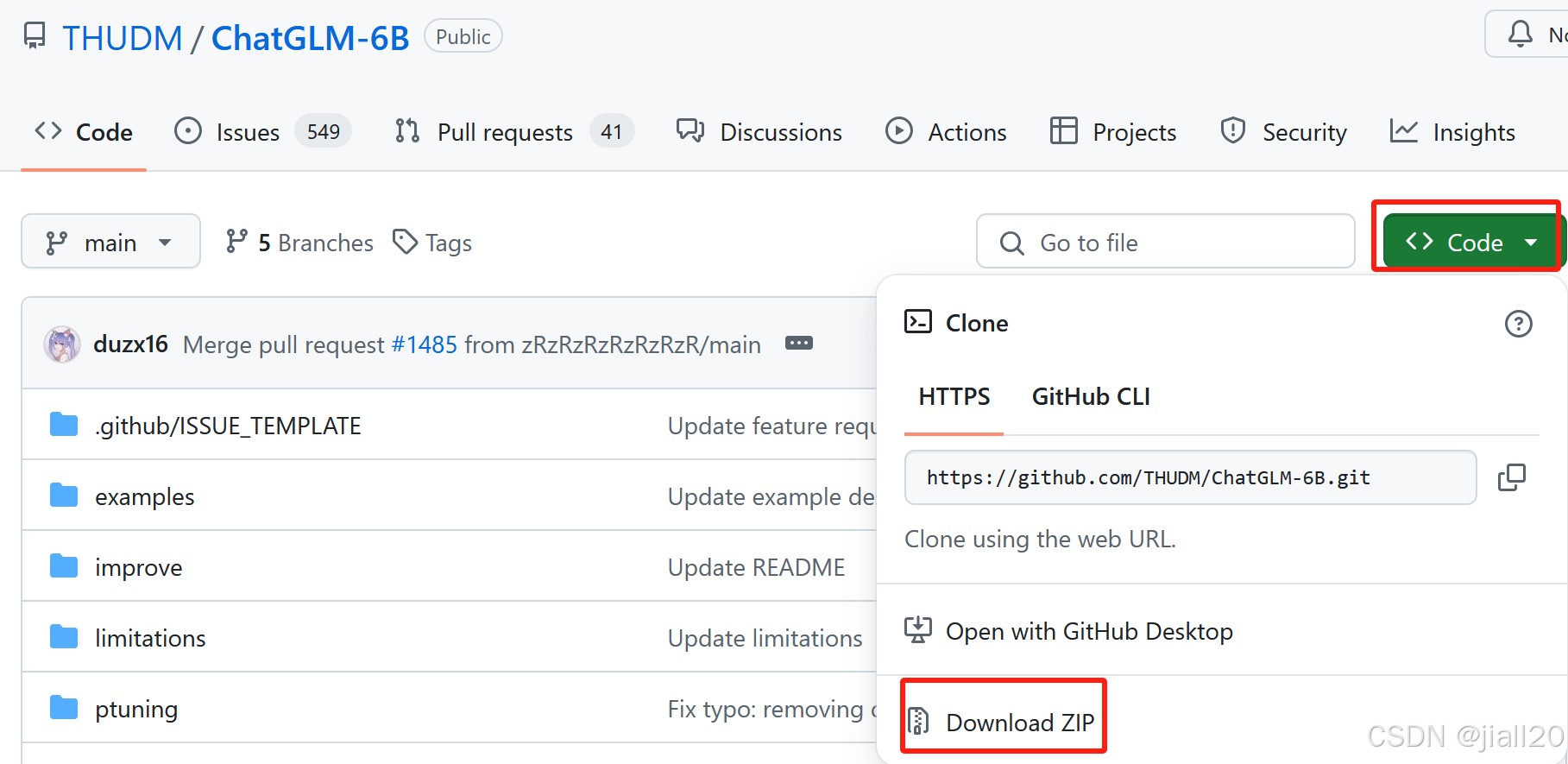Click the ZIP file icon
1568x764 pixels.
coord(918,721)
